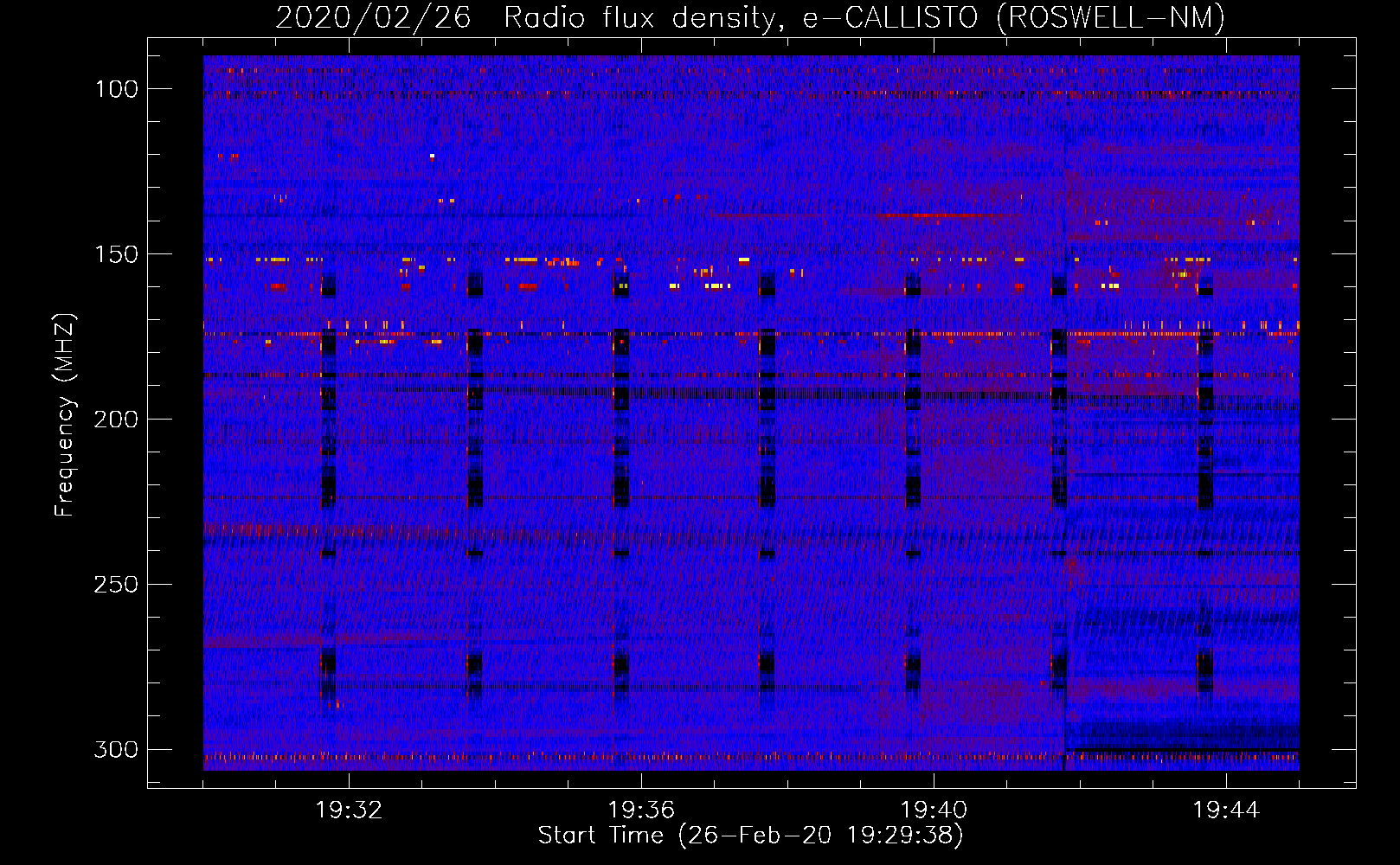1400x865 pixels.
Task: Click the 19:44 time tick label
Action: click(1226, 811)
